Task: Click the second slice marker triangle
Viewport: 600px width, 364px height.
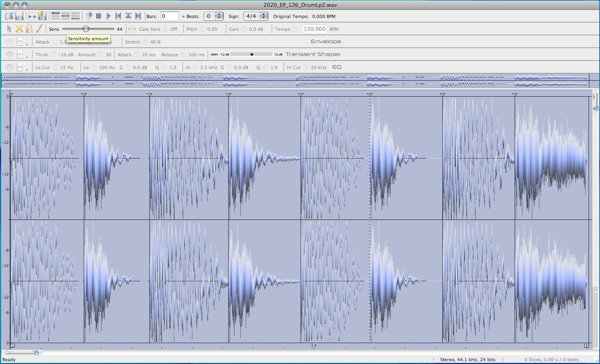Action: point(84,94)
